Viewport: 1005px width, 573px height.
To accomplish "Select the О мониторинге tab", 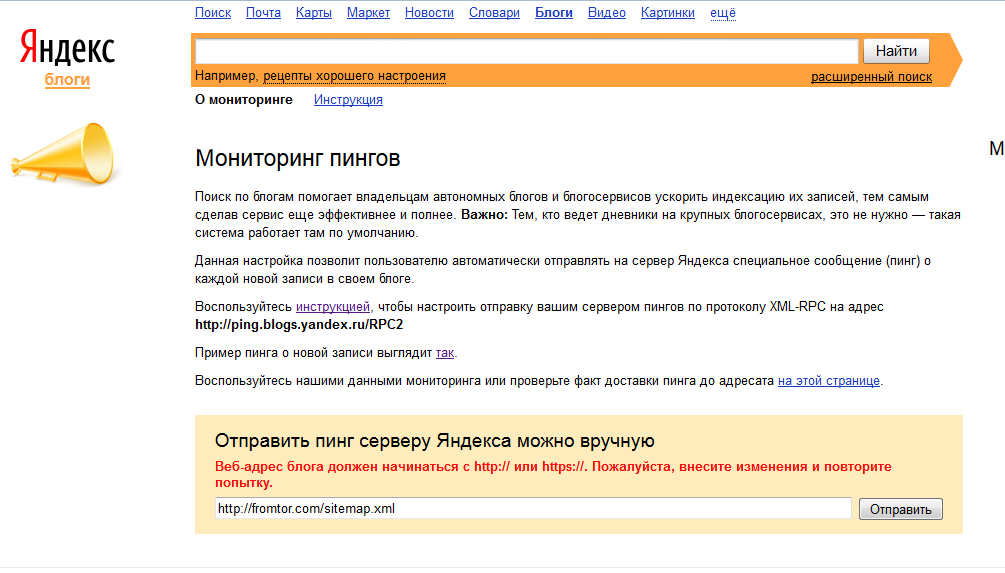I will [244, 99].
